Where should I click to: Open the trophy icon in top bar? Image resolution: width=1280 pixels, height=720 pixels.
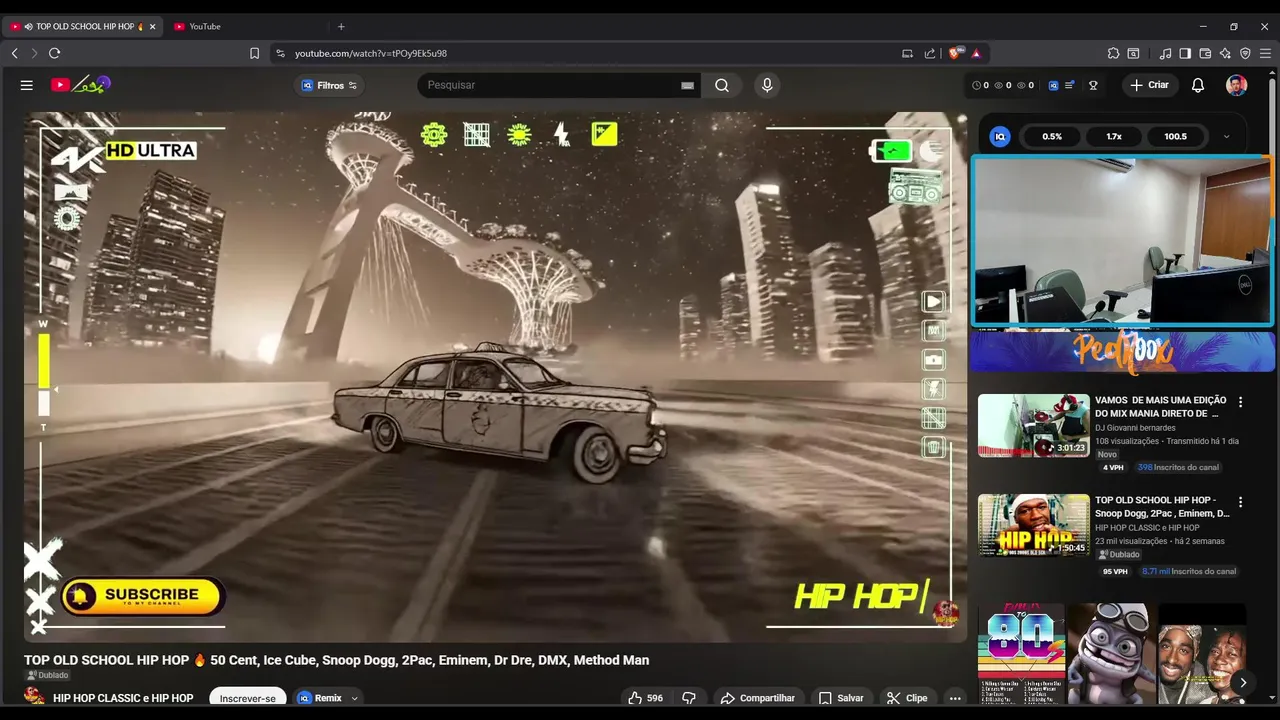pos(1093,85)
